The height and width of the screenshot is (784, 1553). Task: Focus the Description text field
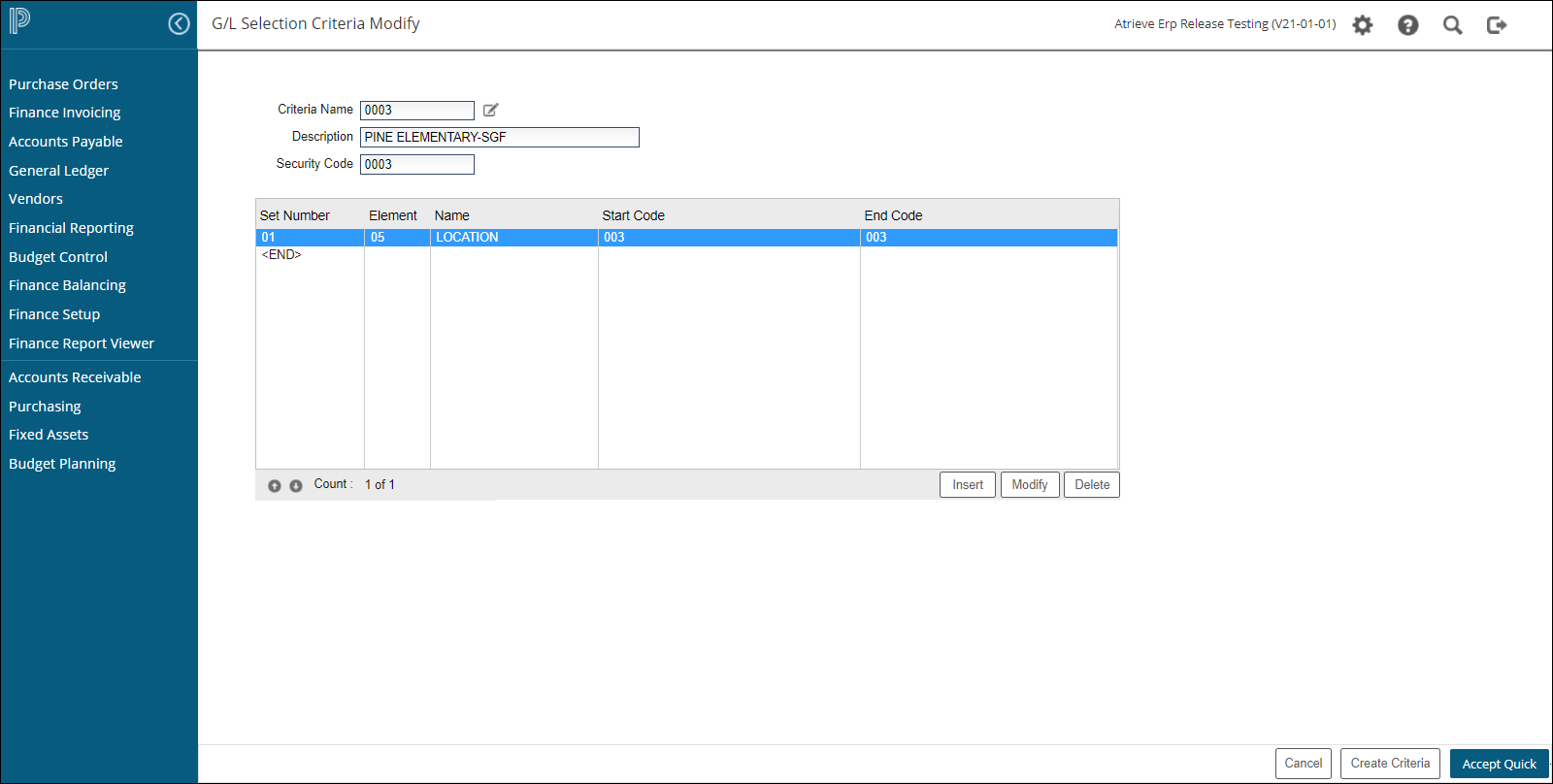pos(499,137)
